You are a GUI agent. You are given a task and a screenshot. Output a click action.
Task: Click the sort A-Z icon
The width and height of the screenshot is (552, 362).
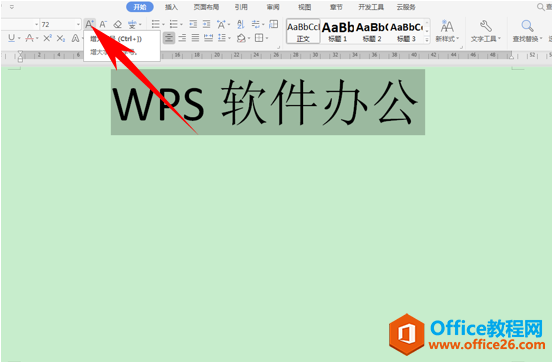click(240, 24)
